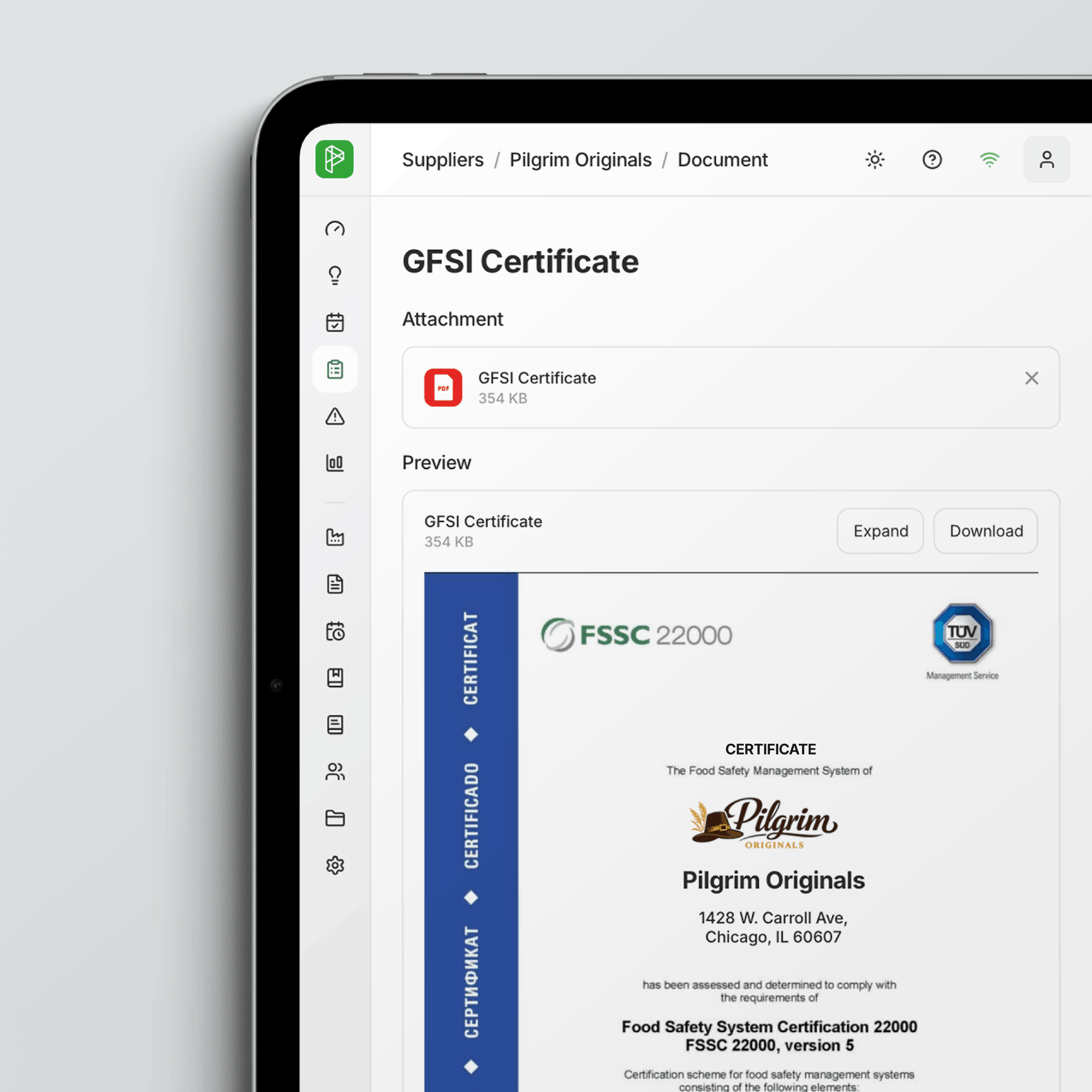Click the GFSI Certificate title in Preview card
Image resolution: width=1092 pixels, height=1092 pixels.
483,521
